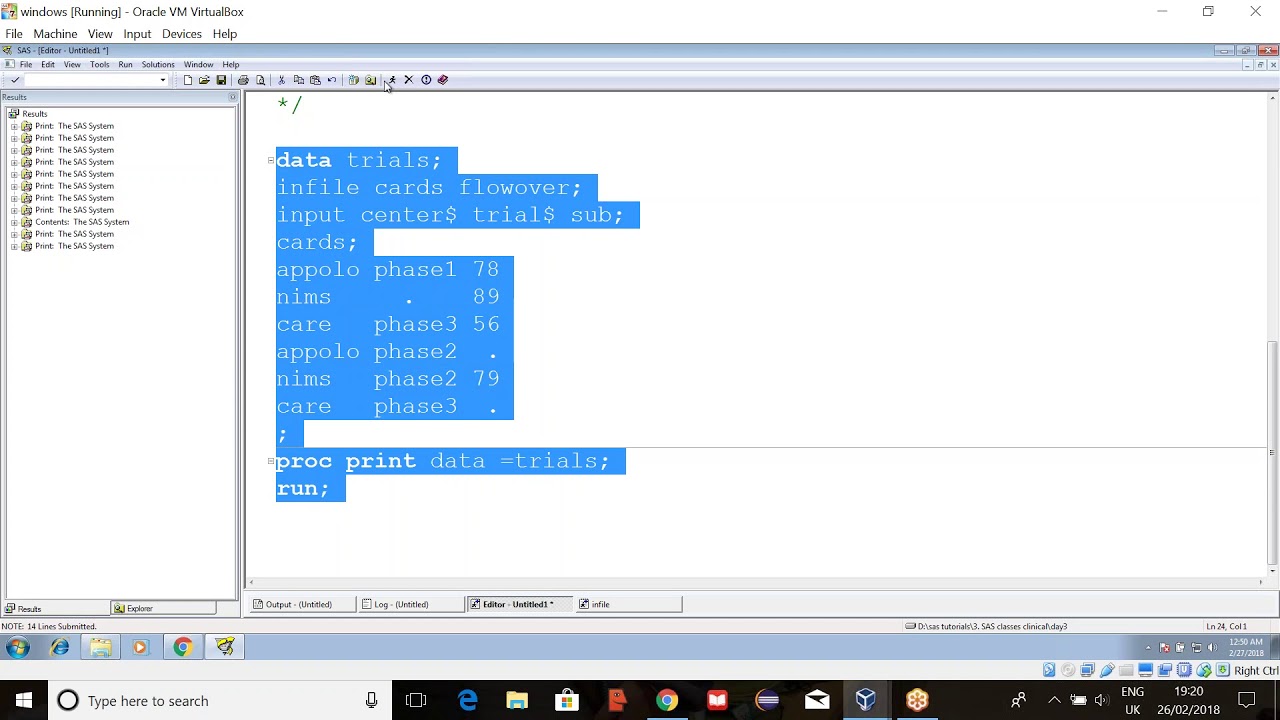This screenshot has height=720, width=1280.
Task: Click the Print Preview toolbar icon
Action: [x=260, y=80]
